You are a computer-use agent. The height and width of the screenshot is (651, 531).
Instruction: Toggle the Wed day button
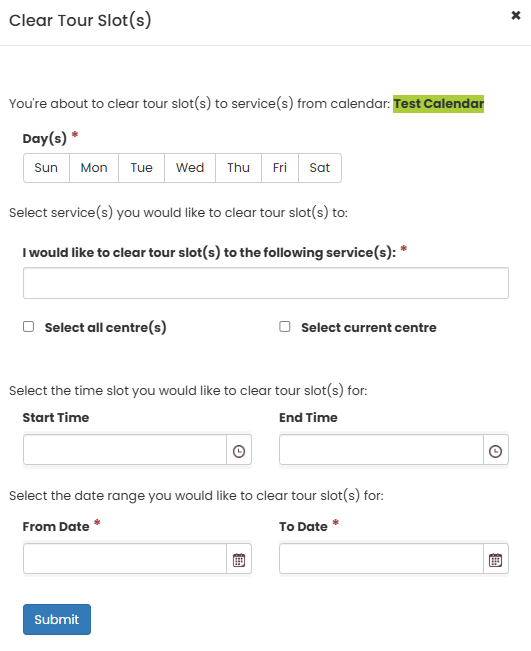click(x=190, y=168)
